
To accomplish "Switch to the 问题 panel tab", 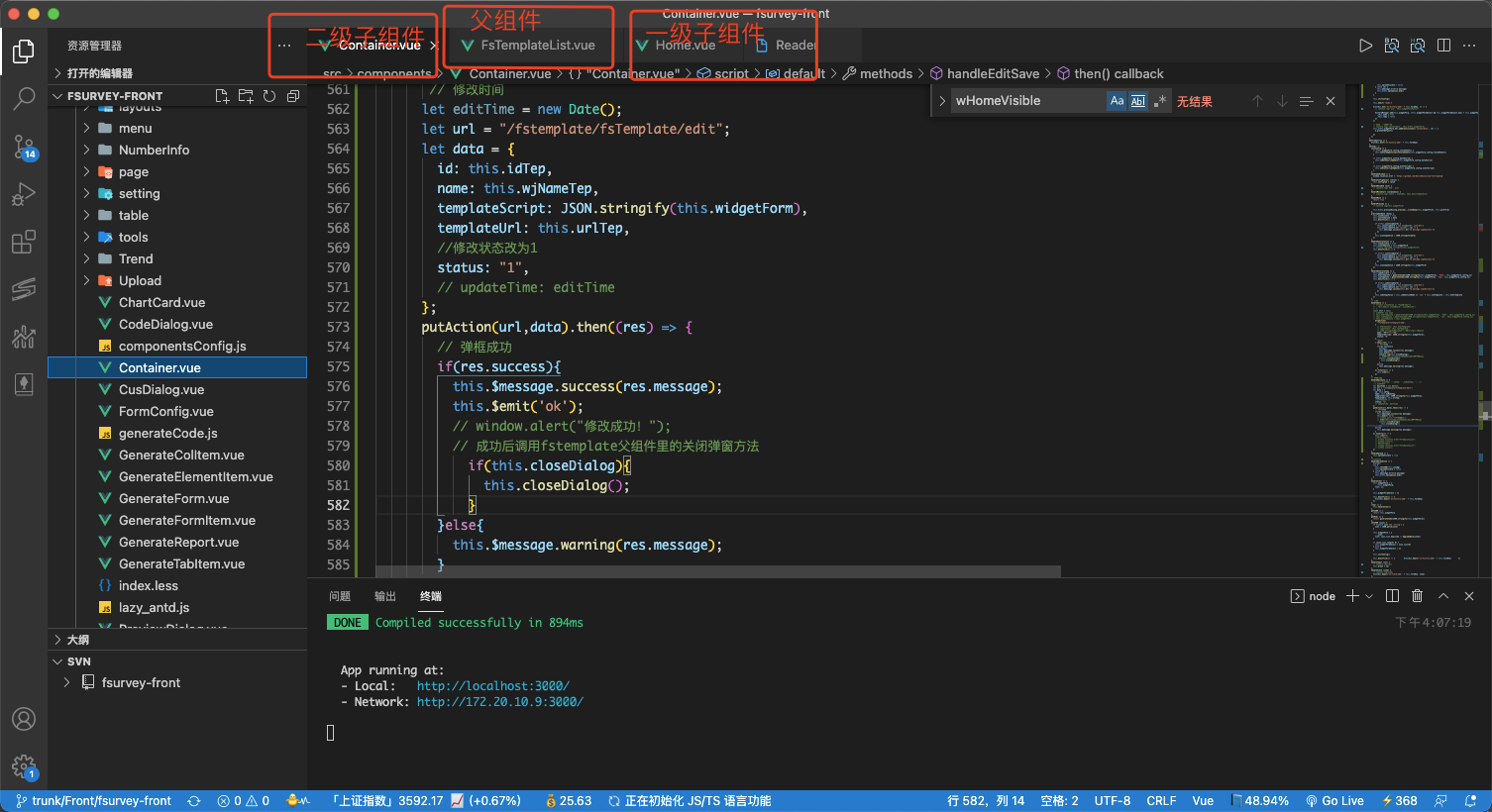I will coord(340,596).
